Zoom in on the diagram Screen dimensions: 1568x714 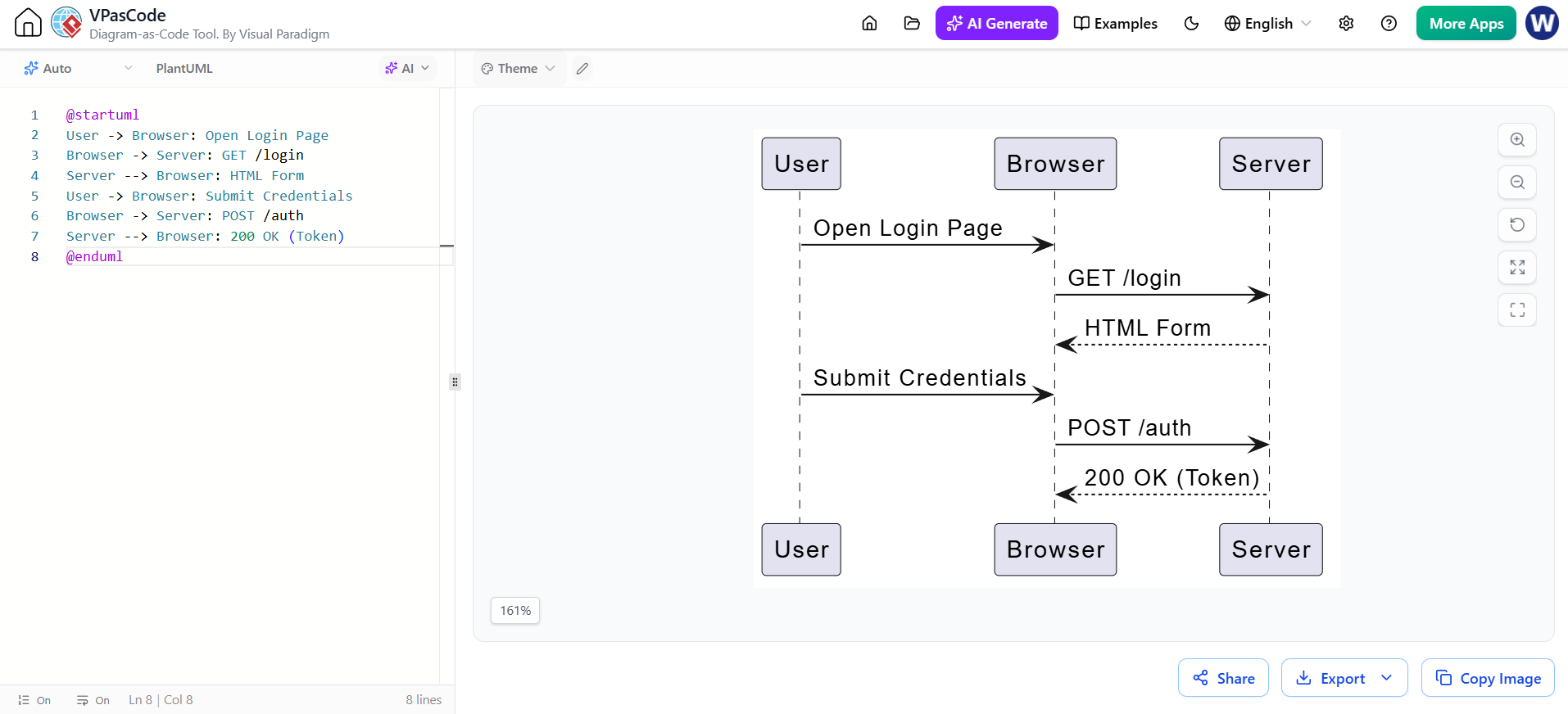click(1517, 140)
